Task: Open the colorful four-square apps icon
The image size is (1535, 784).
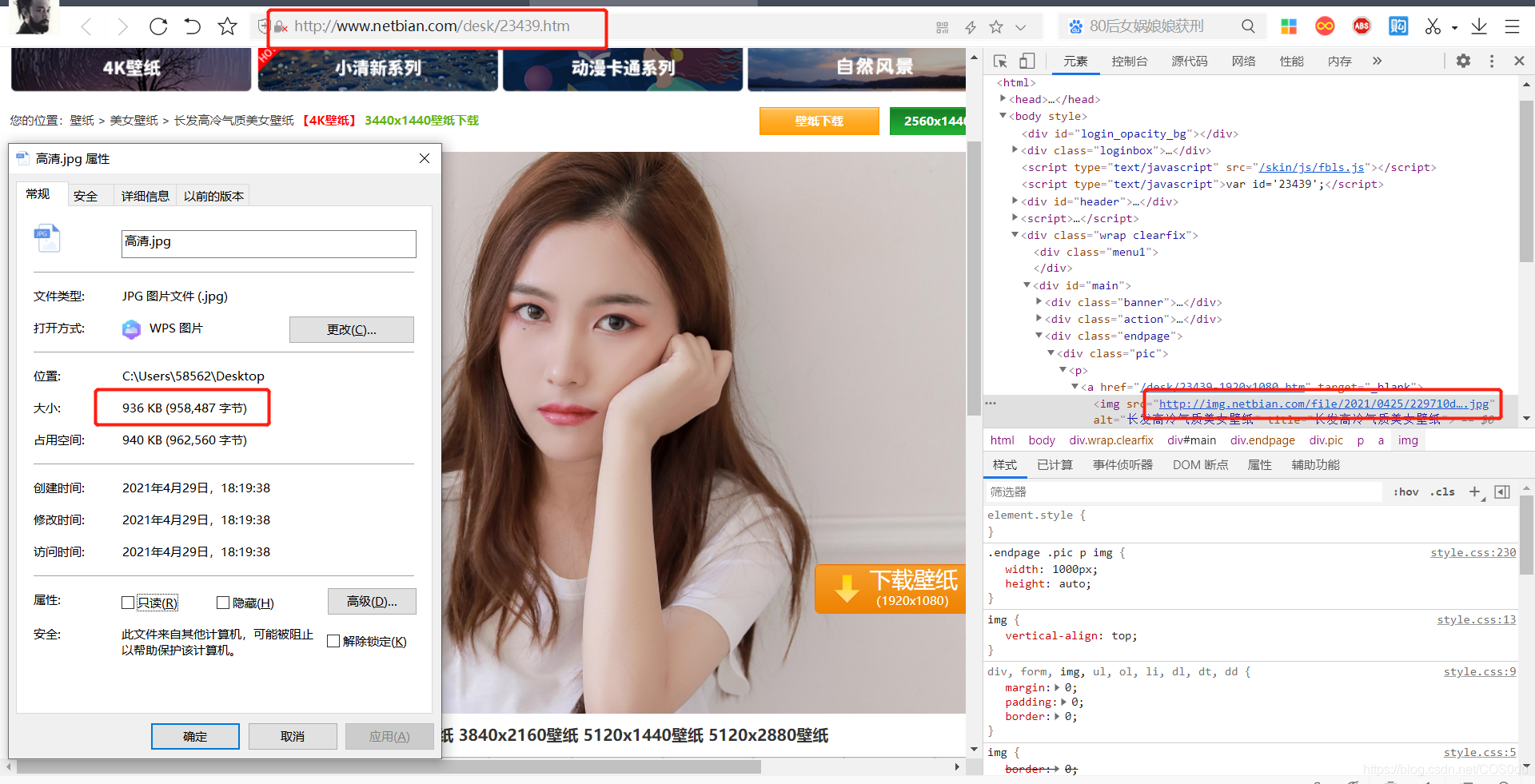Action: [1289, 26]
